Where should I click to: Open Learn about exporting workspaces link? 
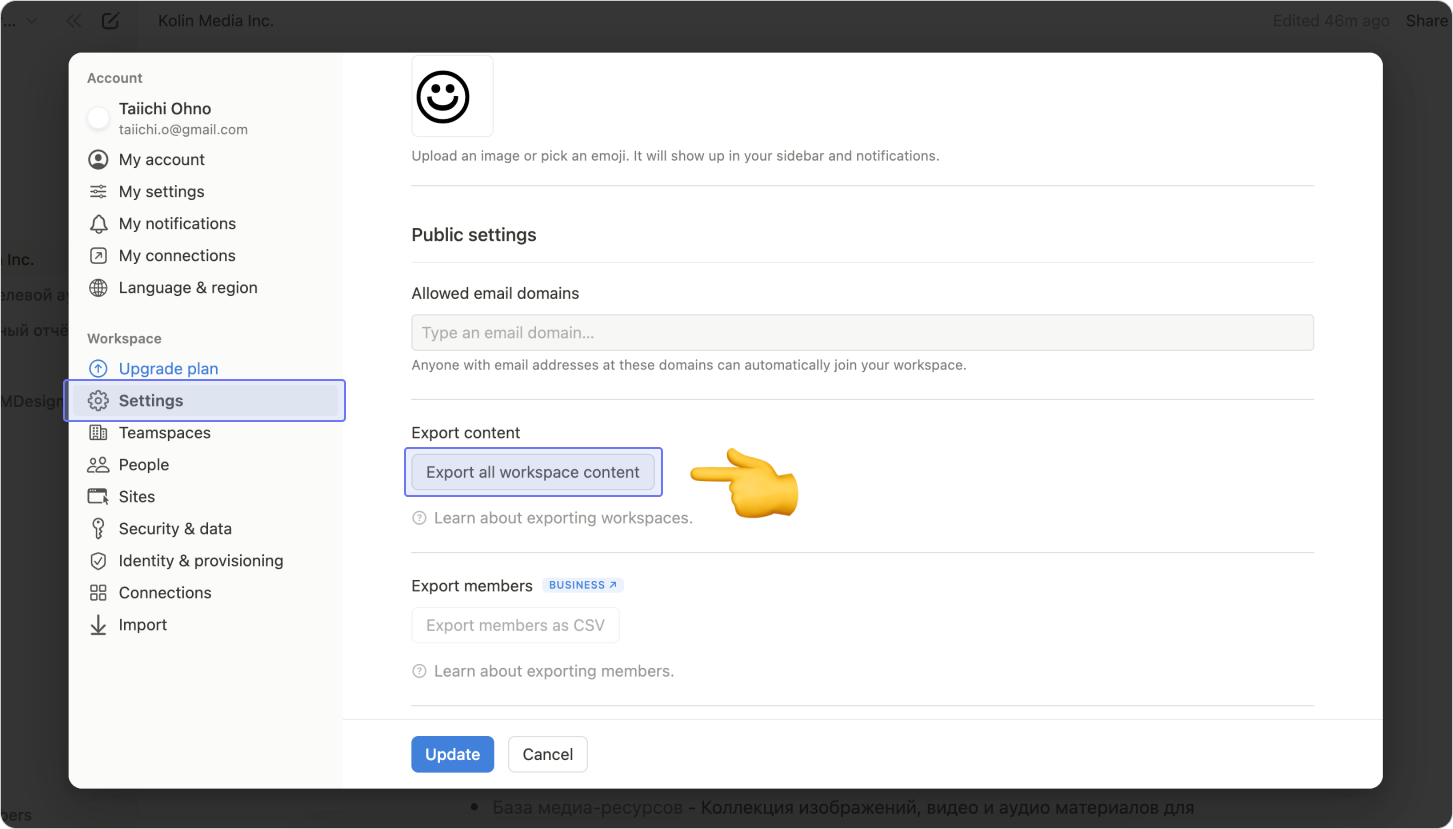[x=562, y=518]
